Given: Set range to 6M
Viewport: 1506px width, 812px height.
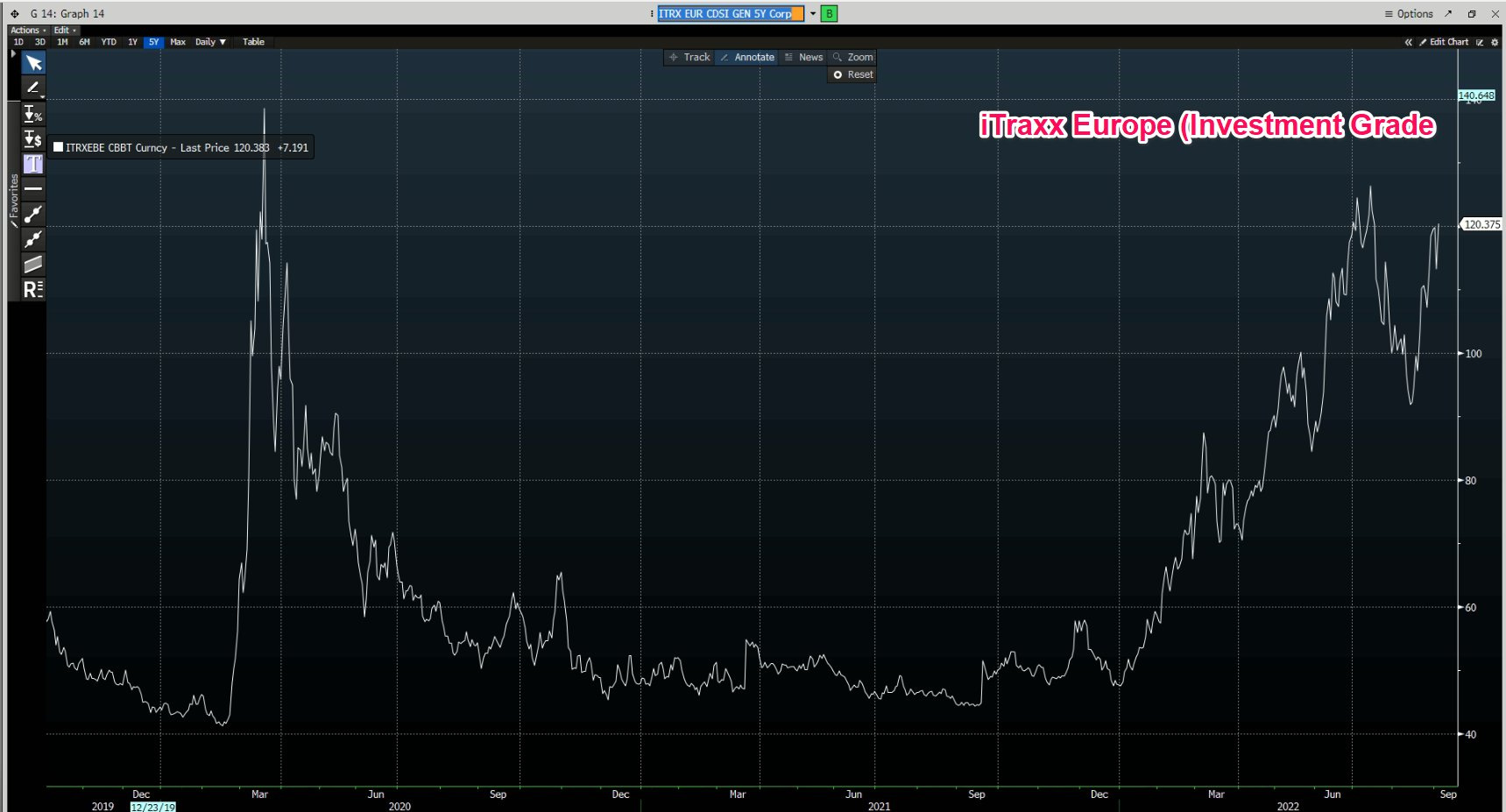Looking at the screenshot, I should coord(84,42).
